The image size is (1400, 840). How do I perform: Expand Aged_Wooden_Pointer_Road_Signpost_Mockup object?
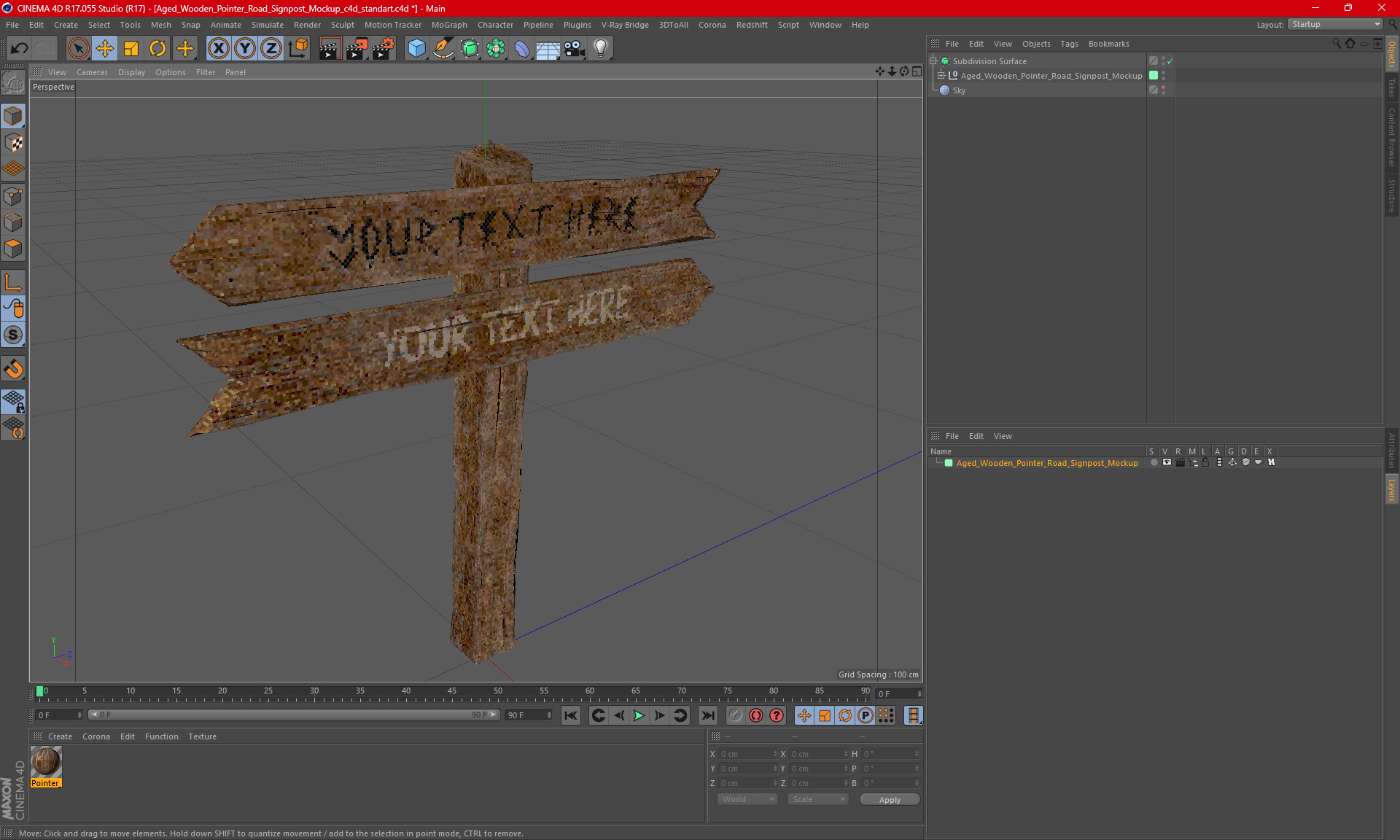(x=941, y=76)
